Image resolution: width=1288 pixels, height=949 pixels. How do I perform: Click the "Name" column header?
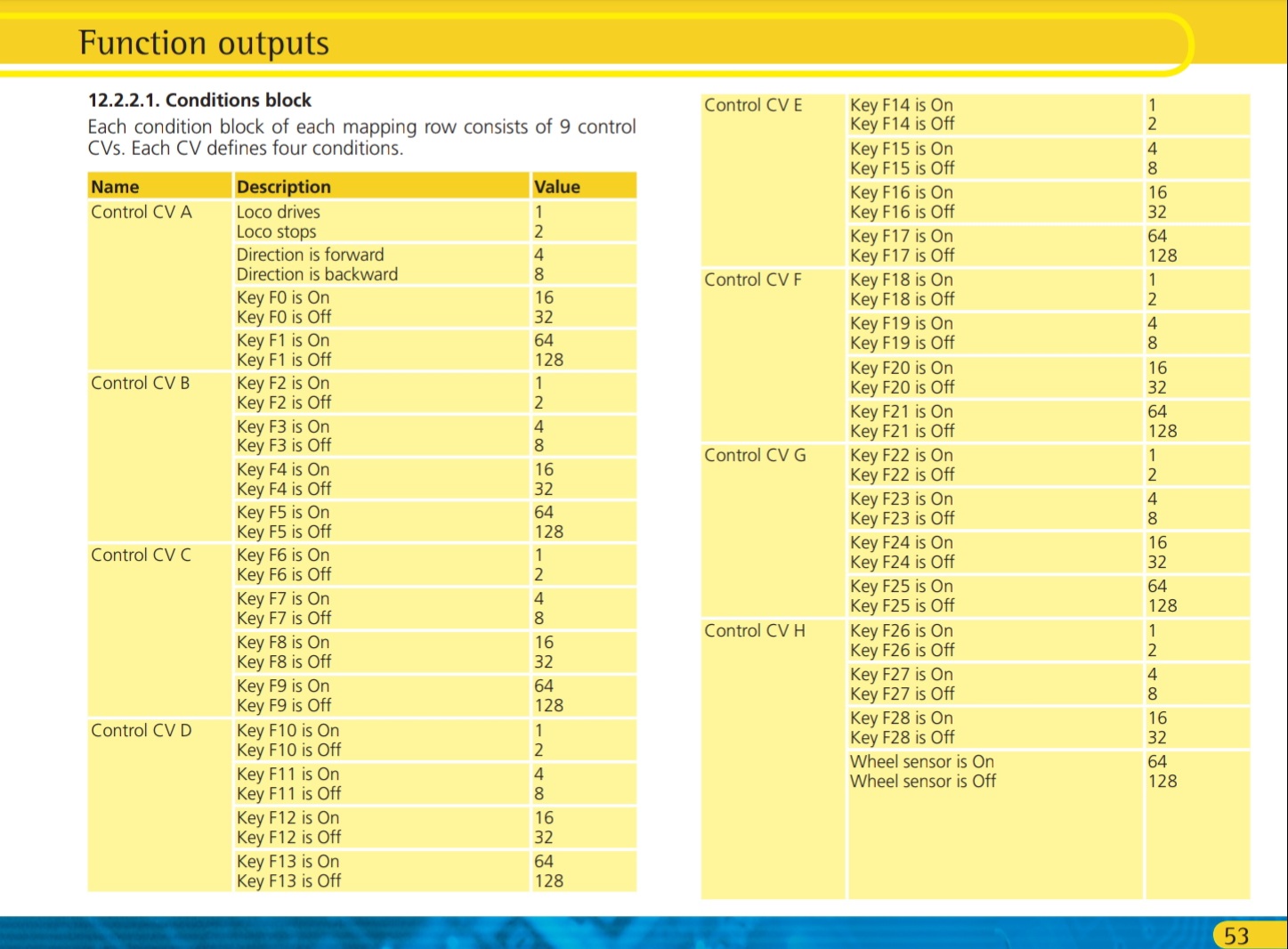click(x=115, y=187)
